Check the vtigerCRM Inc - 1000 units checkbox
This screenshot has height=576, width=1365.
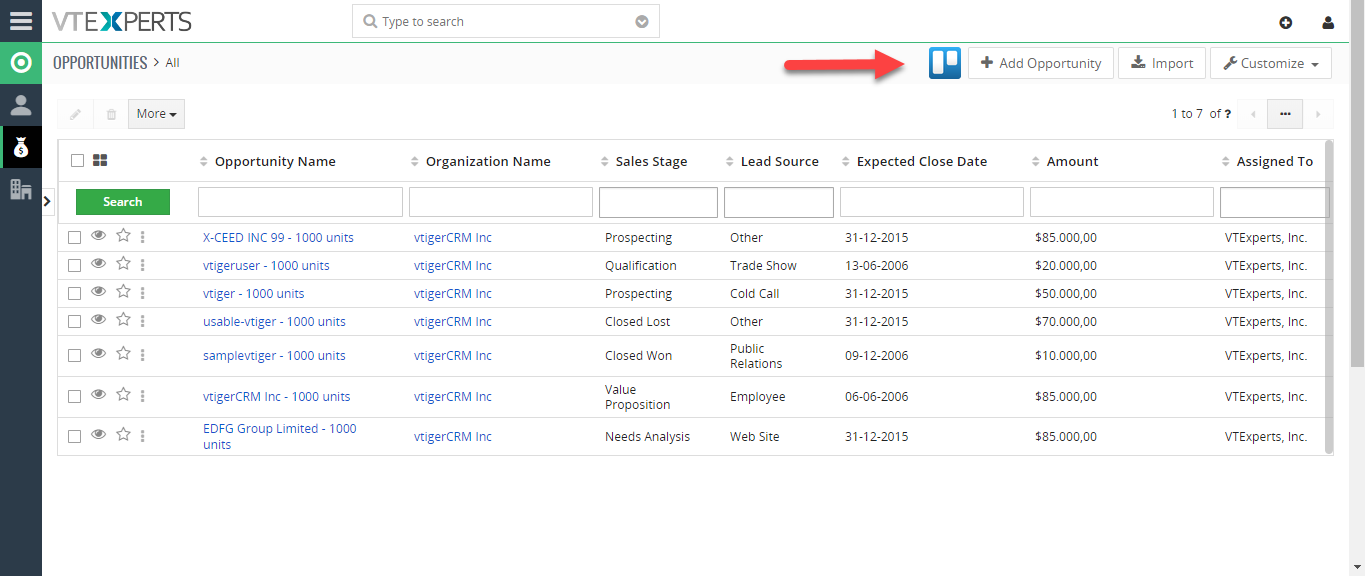pos(74,397)
